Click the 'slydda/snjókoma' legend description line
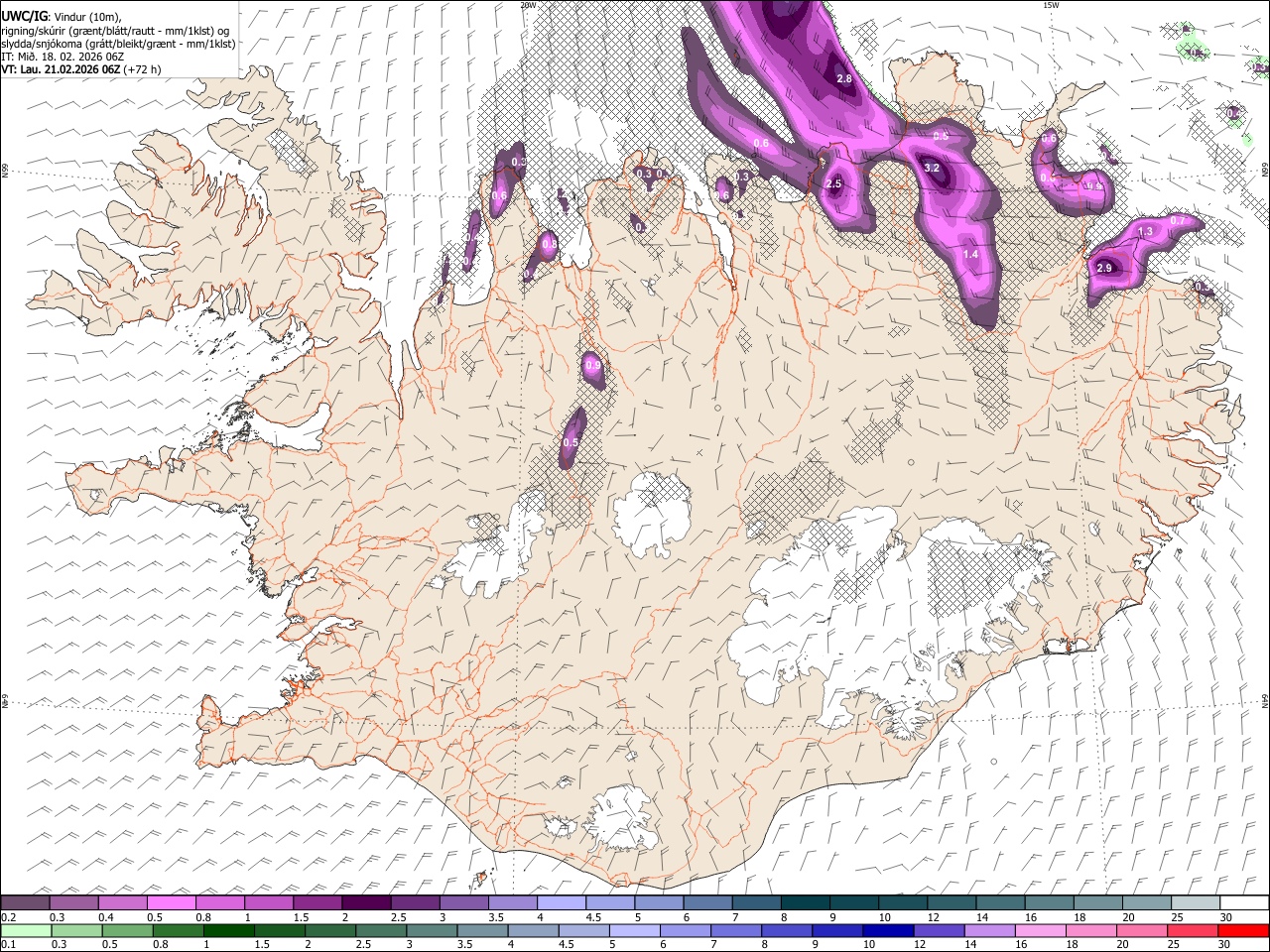 coord(118,44)
